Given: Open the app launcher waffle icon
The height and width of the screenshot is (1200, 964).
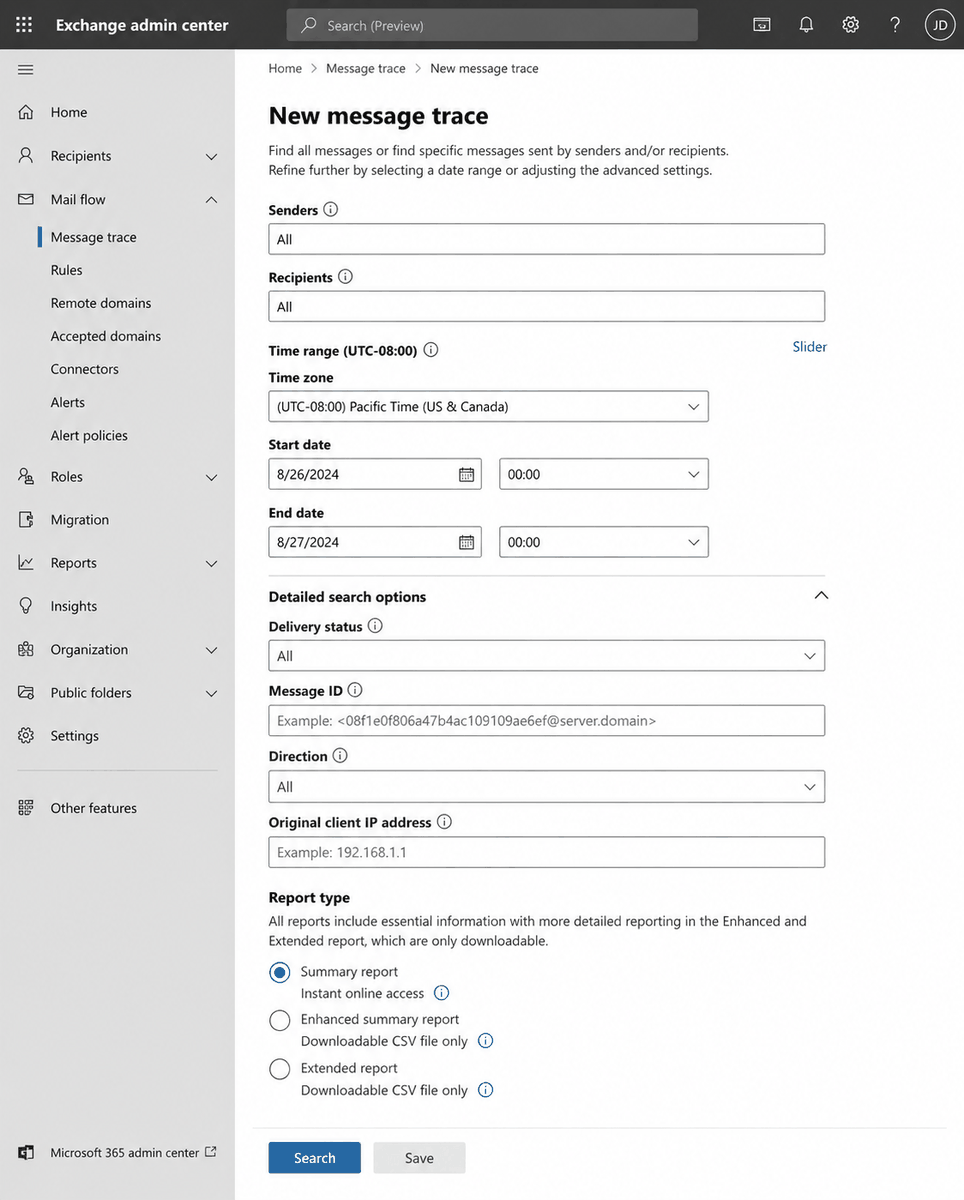Looking at the screenshot, I should tap(24, 25).
